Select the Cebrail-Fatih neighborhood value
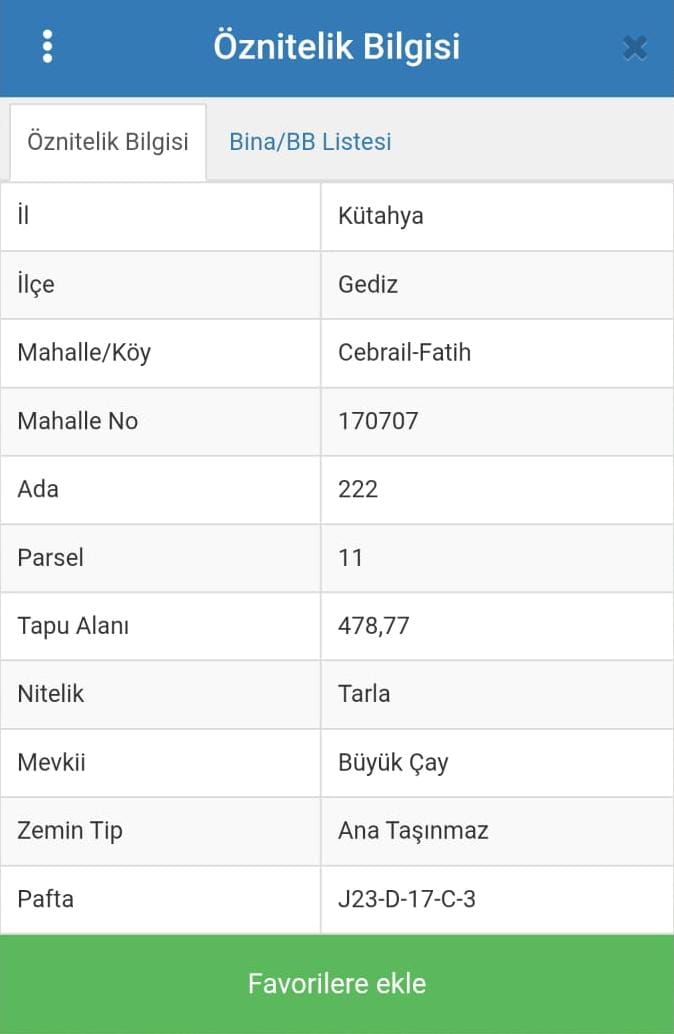 coord(404,353)
